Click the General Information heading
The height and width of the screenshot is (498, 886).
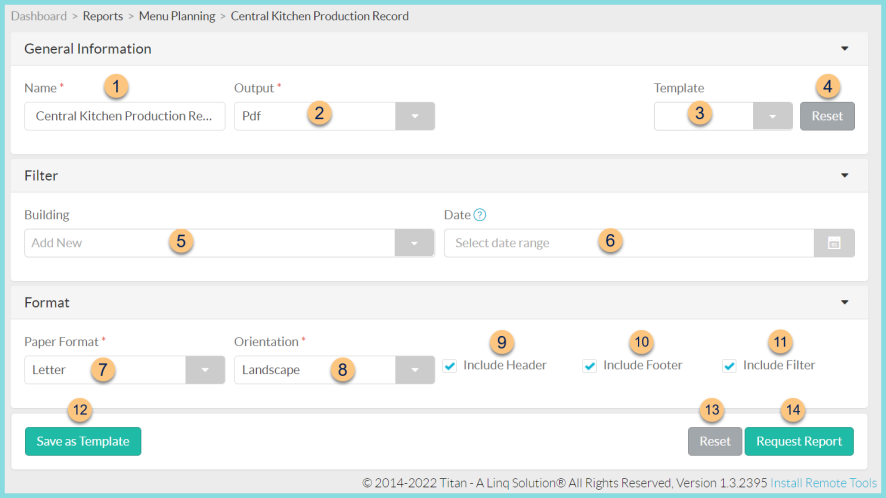point(88,49)
